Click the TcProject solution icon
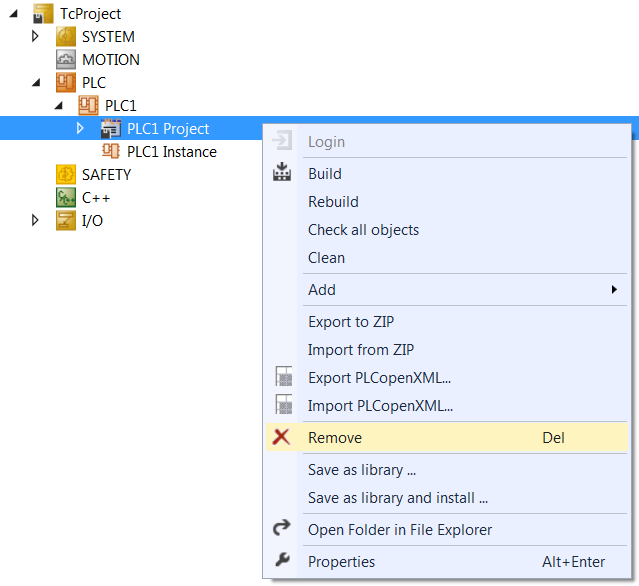Image resolution: width=639 pixels, height=586 pixels. tap(43, 13)
